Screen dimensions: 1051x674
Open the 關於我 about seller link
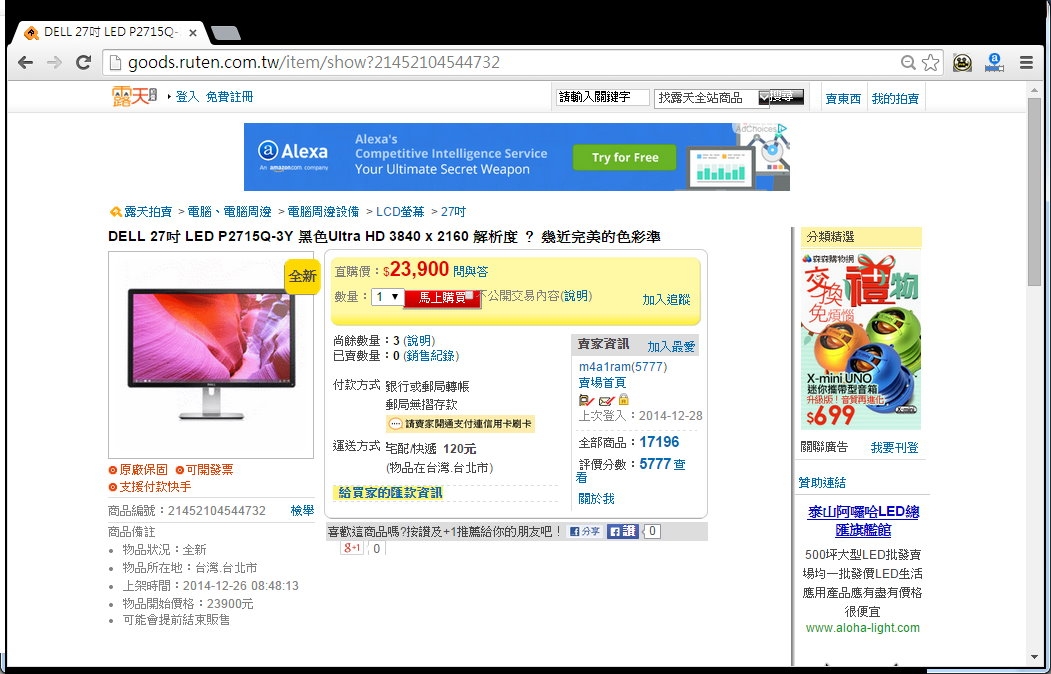596,498
